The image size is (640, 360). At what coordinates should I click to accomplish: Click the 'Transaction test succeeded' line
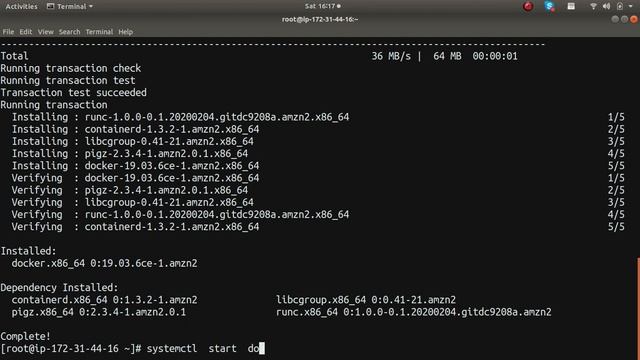coord(73,93)
